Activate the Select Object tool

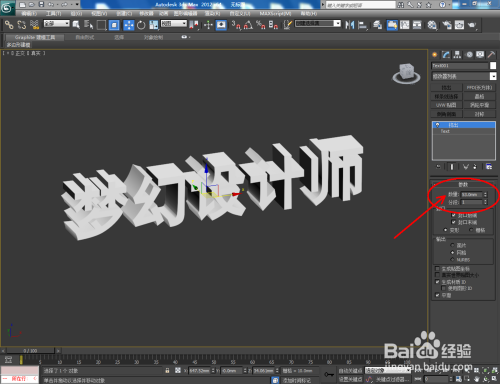click(x=76, y=25)
